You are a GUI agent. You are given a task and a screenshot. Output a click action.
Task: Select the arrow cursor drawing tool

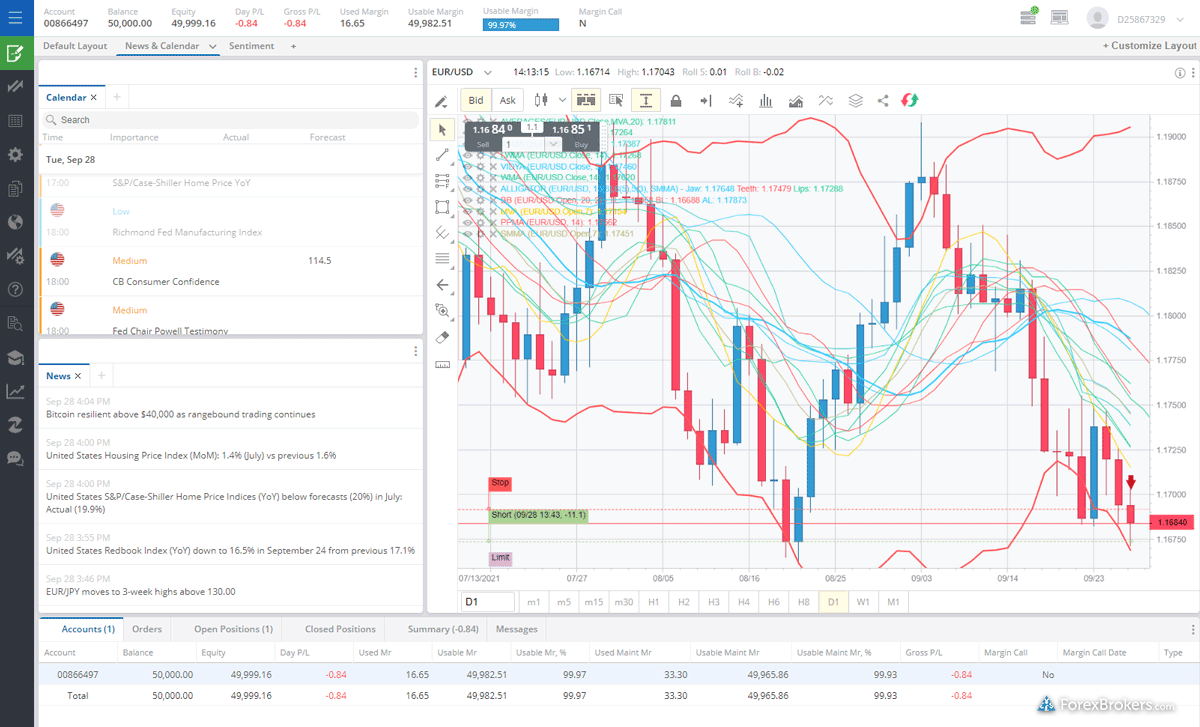click(x=442, y=130)
